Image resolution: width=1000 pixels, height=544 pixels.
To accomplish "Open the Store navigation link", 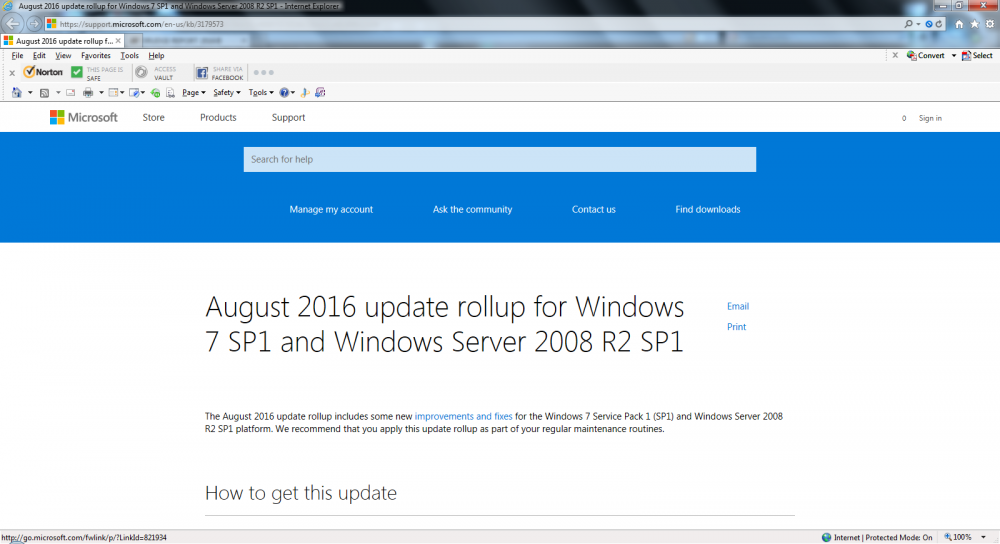I will 154,117.
